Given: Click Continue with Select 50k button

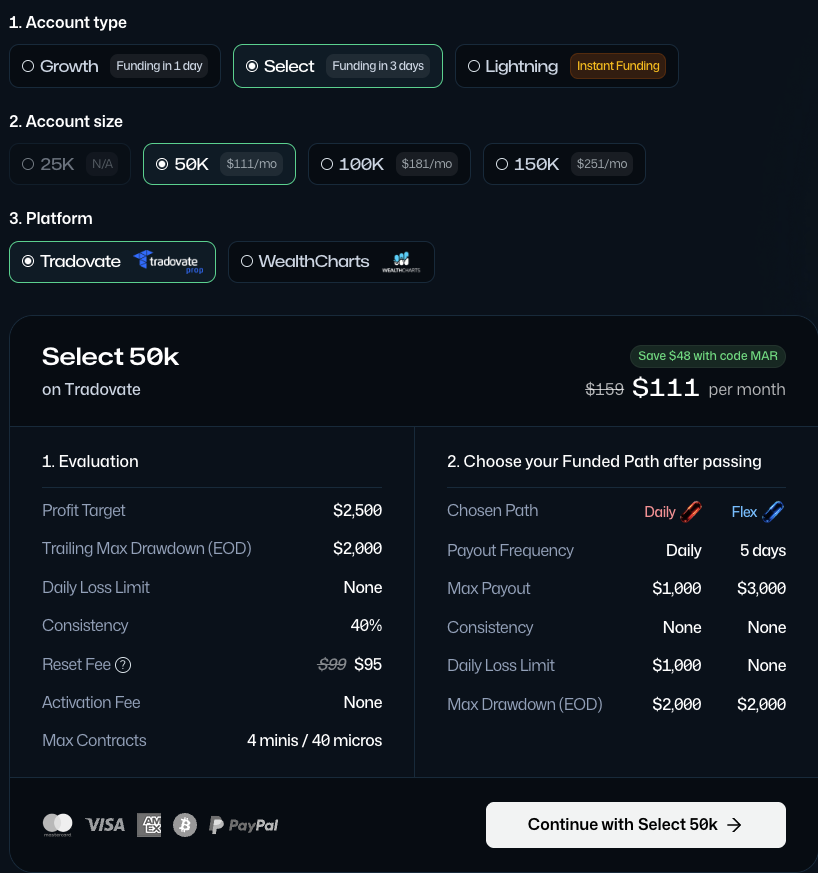Looking at the screenshot, I should coord(635,825).
